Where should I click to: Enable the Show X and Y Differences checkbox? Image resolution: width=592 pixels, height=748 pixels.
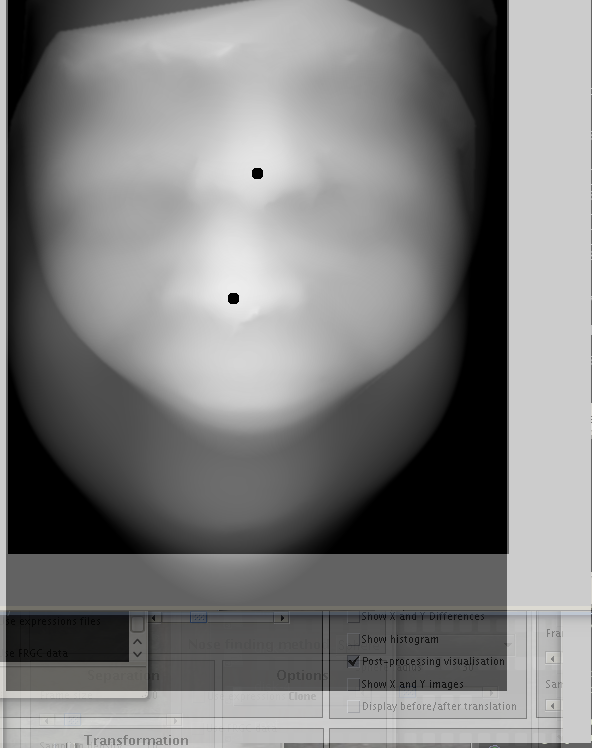pyautogui.click(x=353, y=617)
